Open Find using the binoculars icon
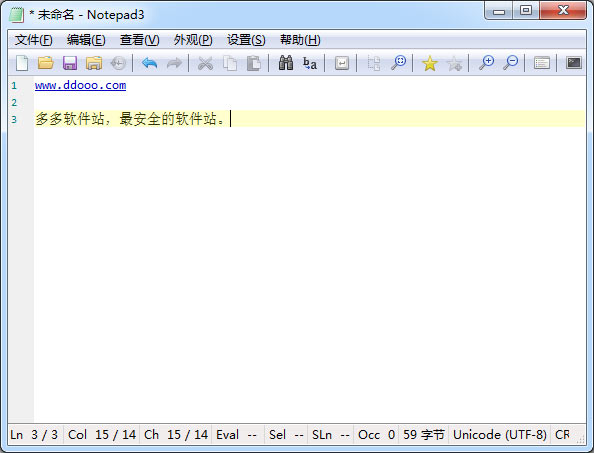The width and height of the screenshot is (594, 453). pyautogui.click(x=286, y=63)
